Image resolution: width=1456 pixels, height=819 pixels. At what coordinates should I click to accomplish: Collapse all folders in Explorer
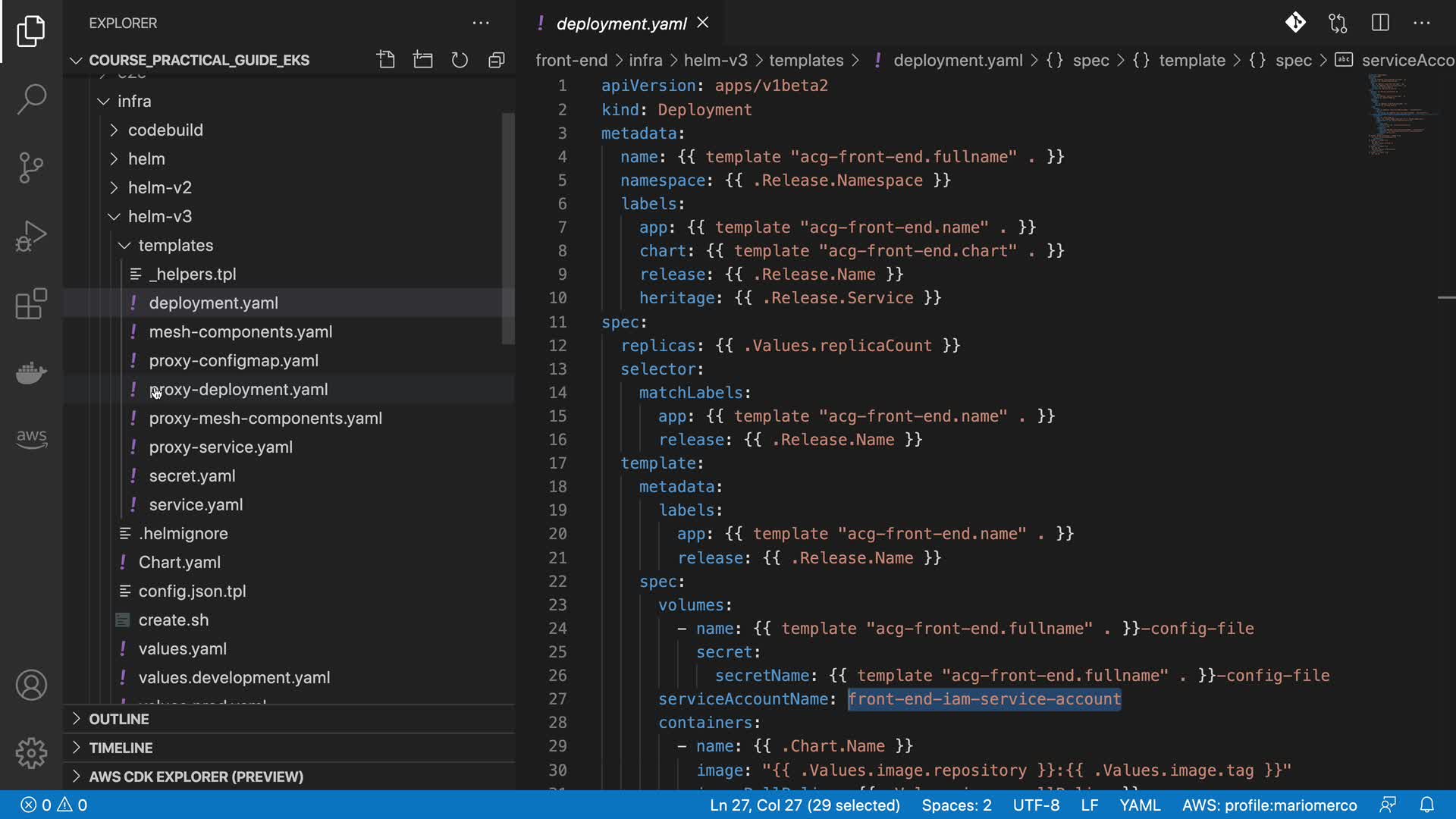coord(497,60)
